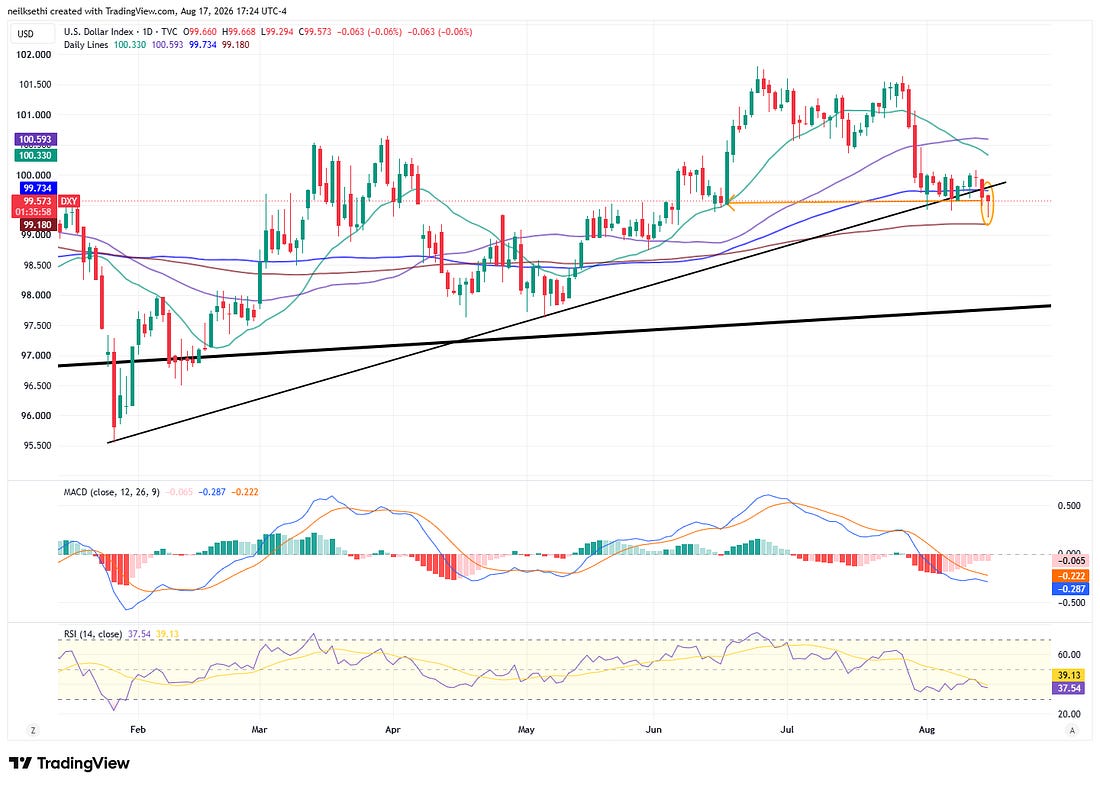Click the Mar label on the time axis

[260, 730]
